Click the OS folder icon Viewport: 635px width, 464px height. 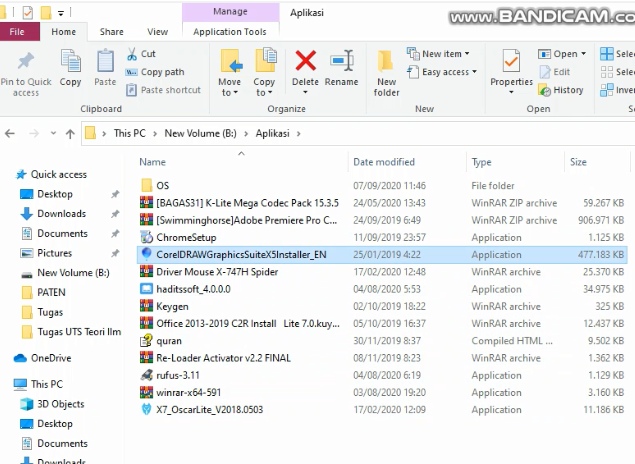click(x=146, y=185)
